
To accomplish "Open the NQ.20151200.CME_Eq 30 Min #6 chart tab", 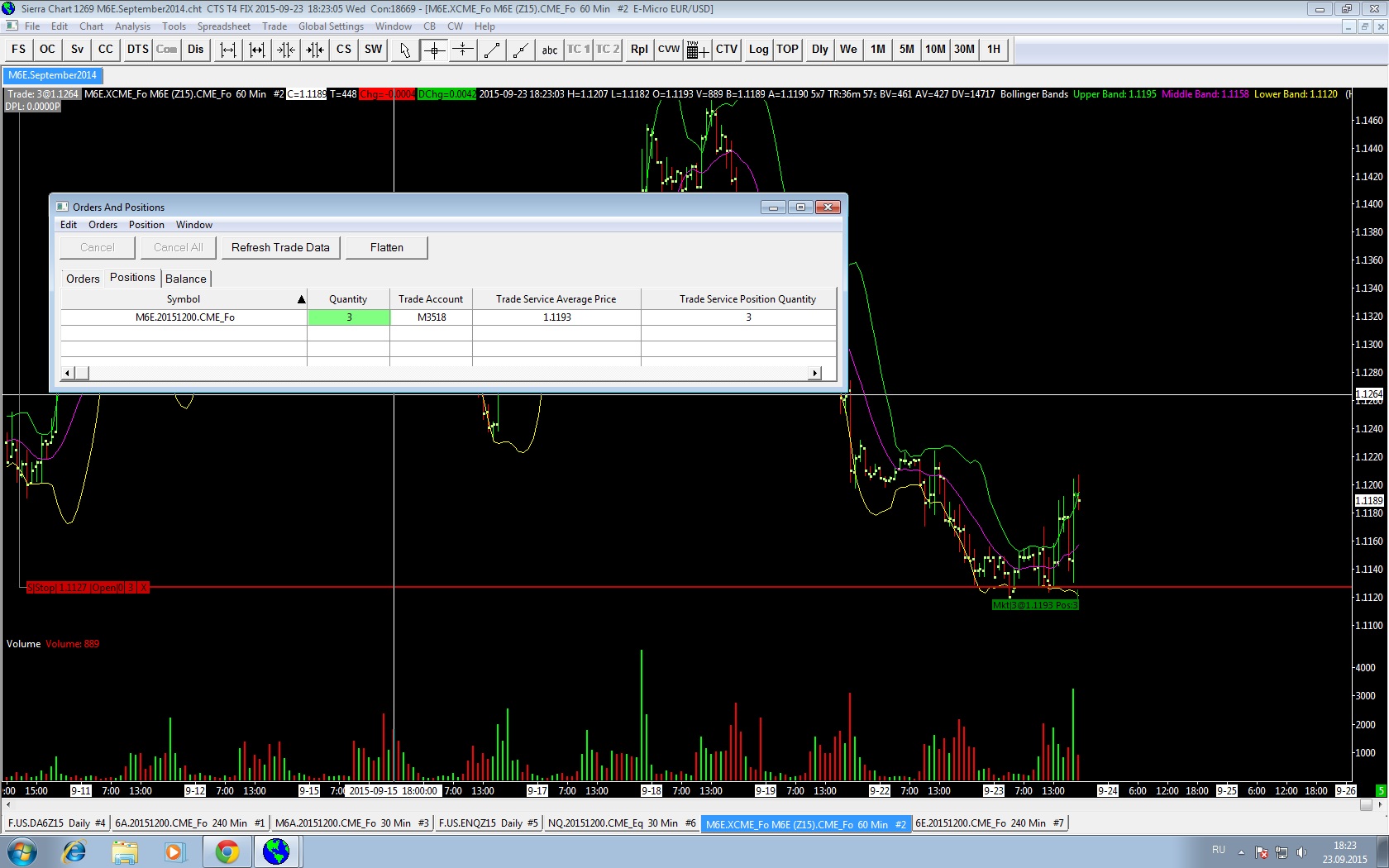I will coord(622,823).
